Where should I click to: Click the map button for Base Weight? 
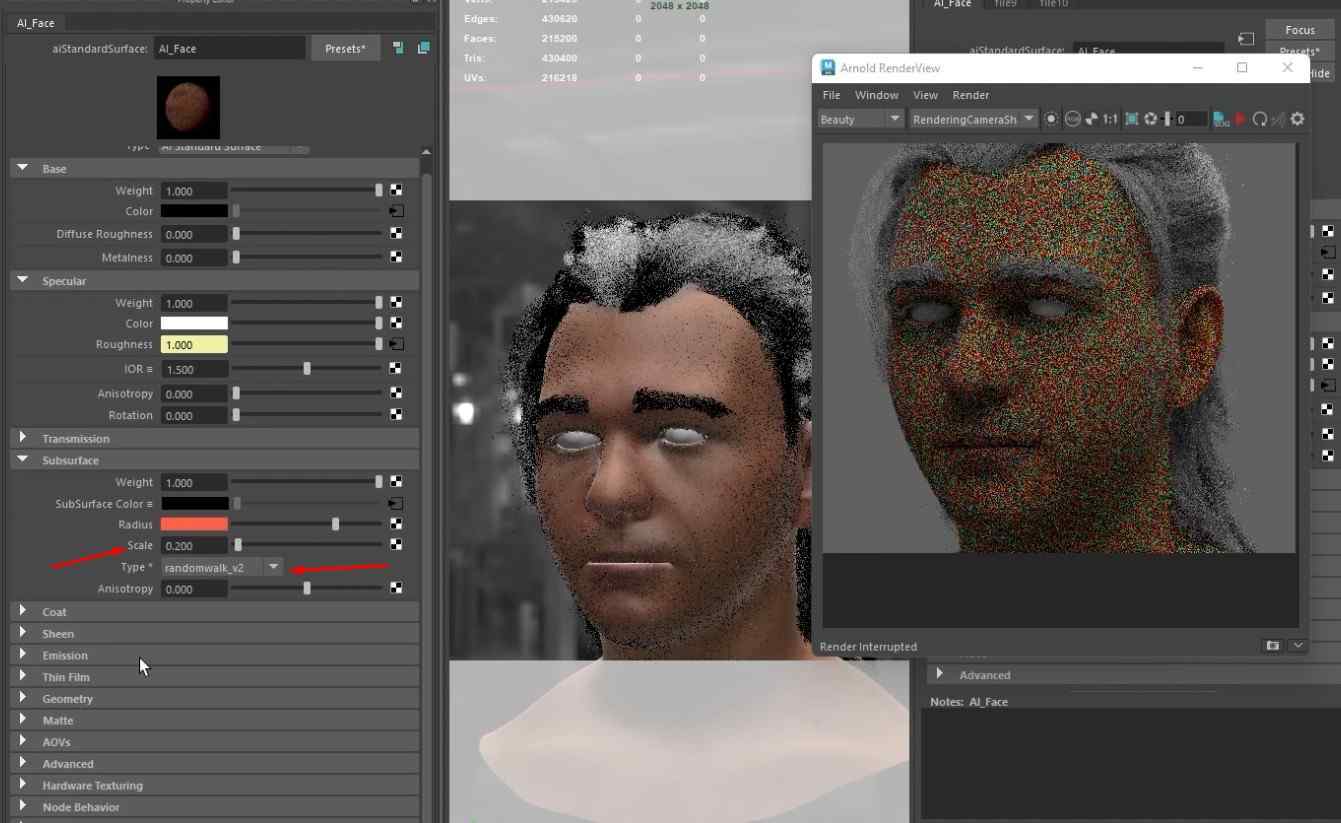pos(396,190)
